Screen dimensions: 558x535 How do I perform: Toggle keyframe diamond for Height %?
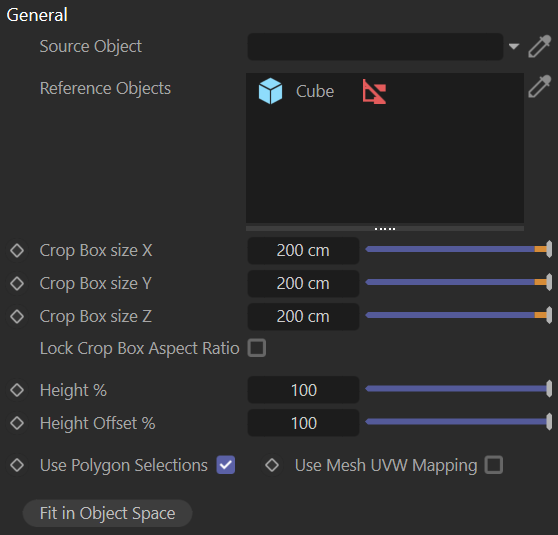point(17,390)
